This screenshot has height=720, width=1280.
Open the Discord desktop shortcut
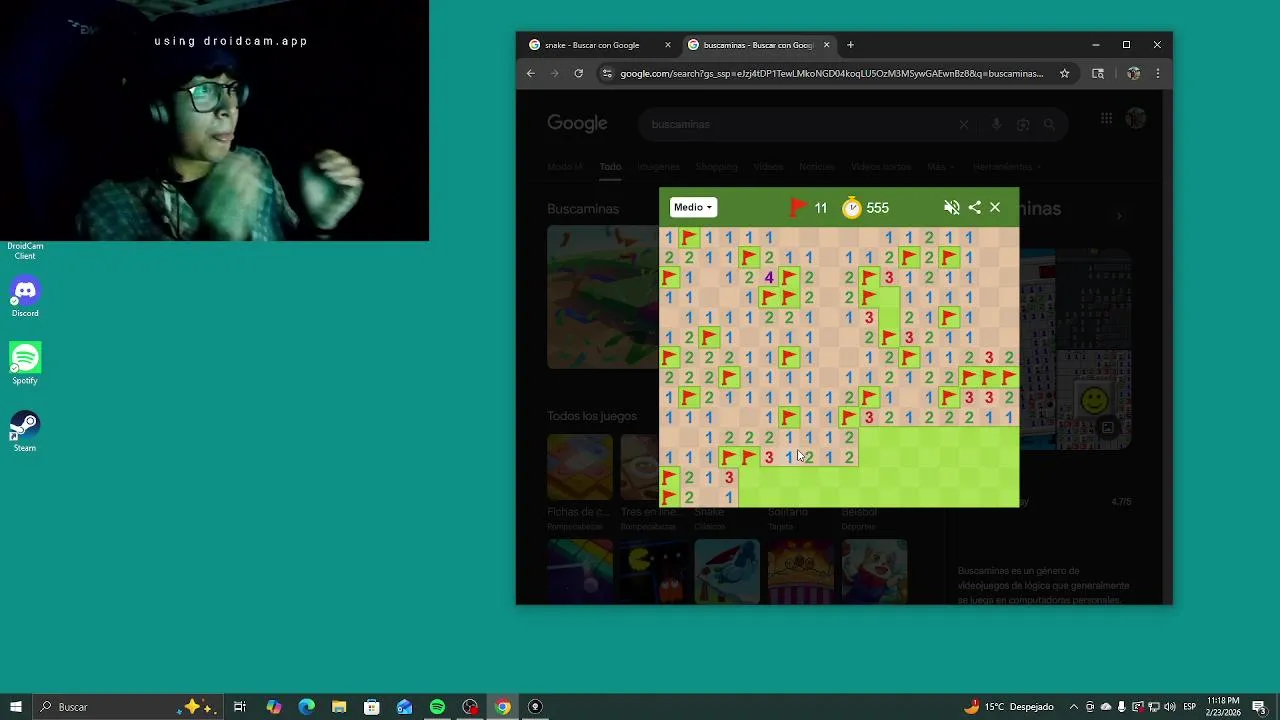(25, 297)
